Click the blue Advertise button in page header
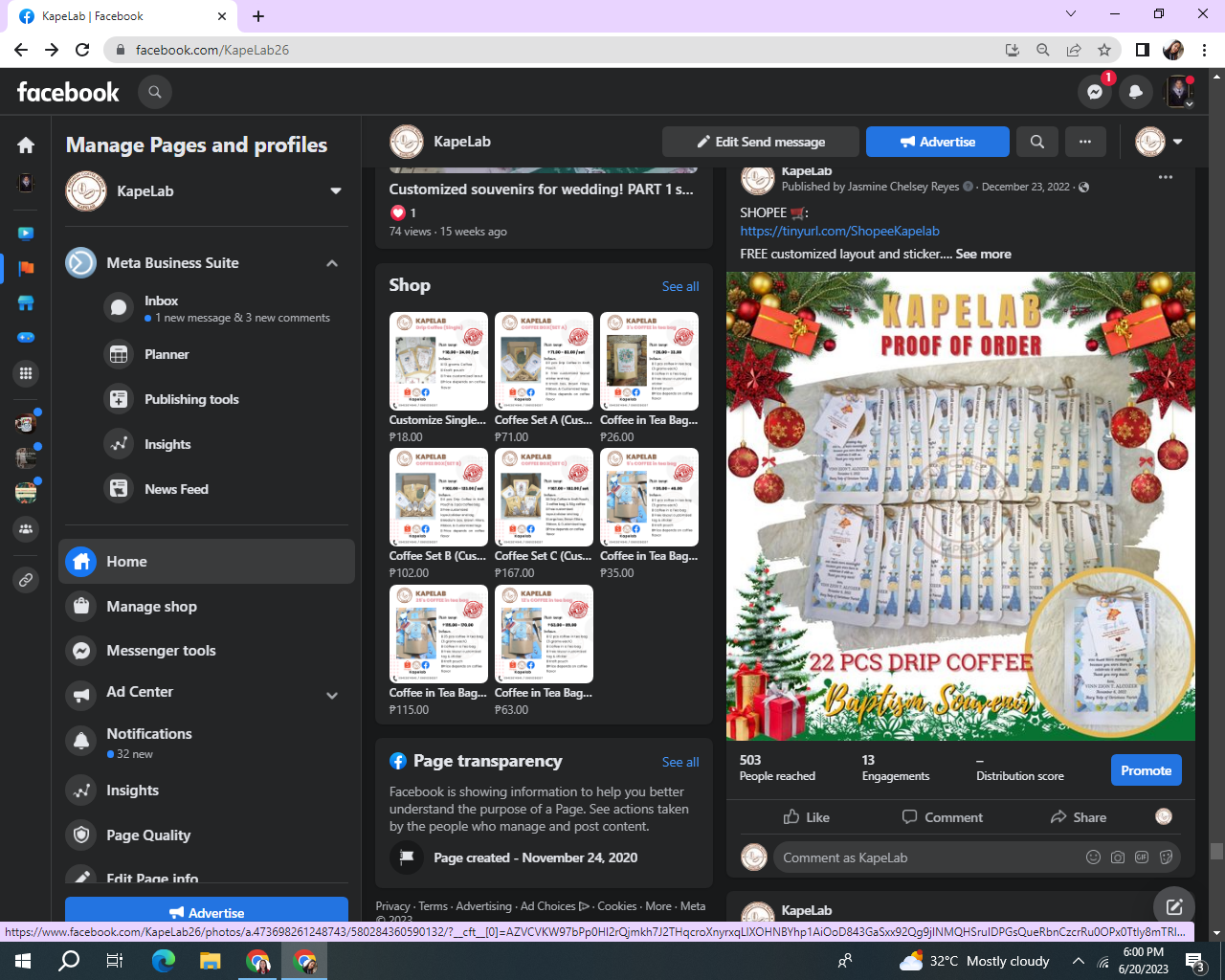The width and height of the screenshot is (1225, 980). tap(938, 142)
